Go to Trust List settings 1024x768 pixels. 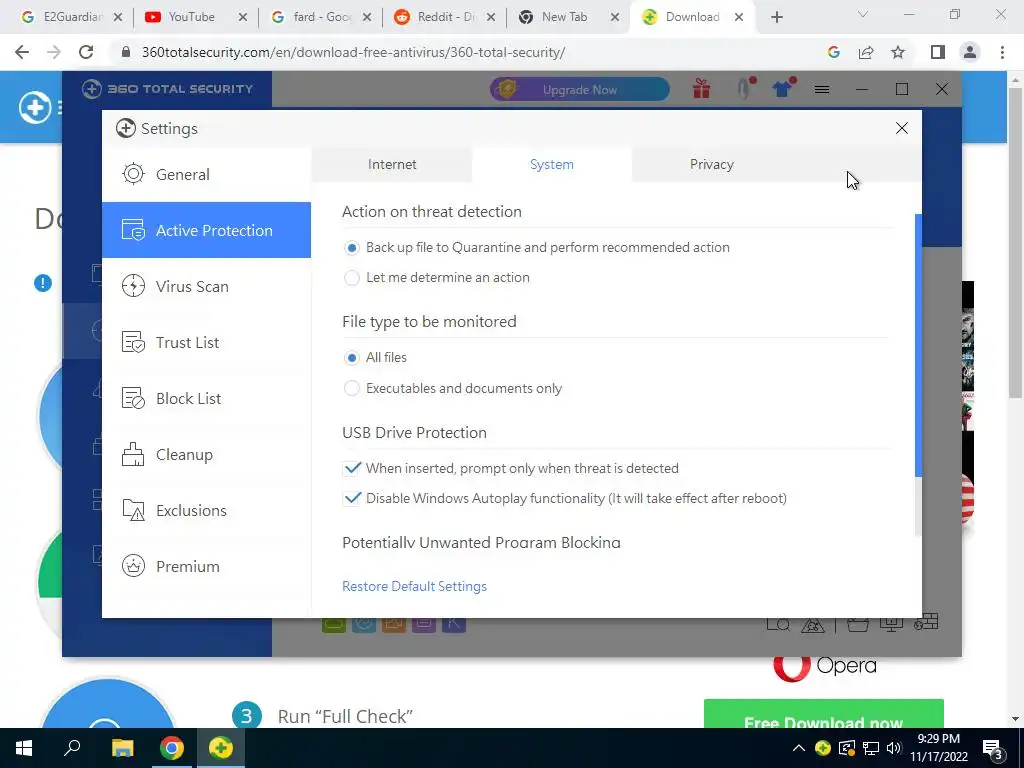click(206, 342)
